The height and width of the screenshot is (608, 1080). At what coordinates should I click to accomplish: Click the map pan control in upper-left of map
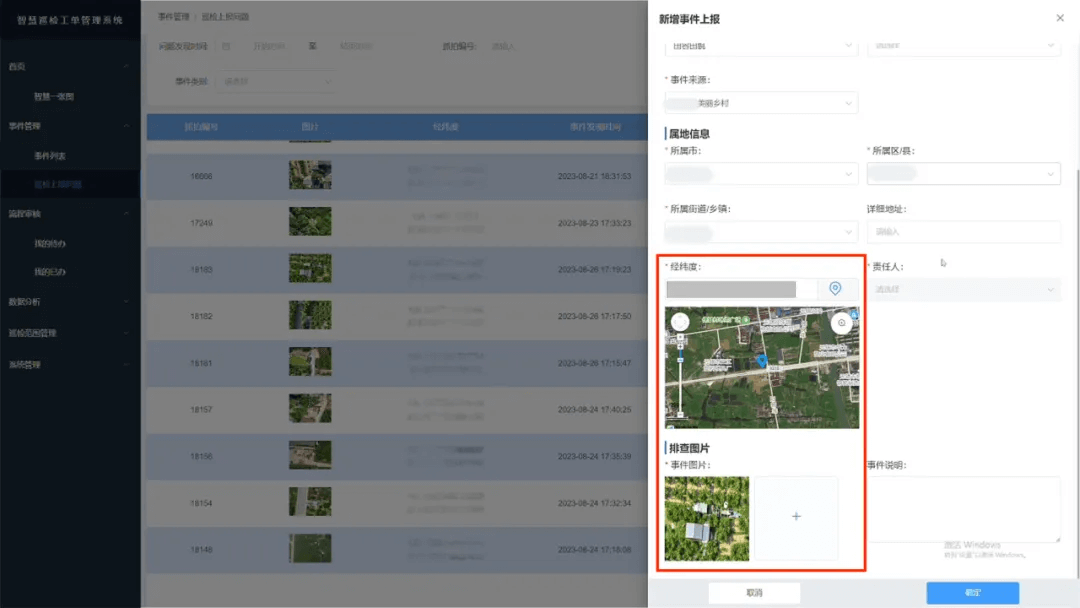(680, 322)
